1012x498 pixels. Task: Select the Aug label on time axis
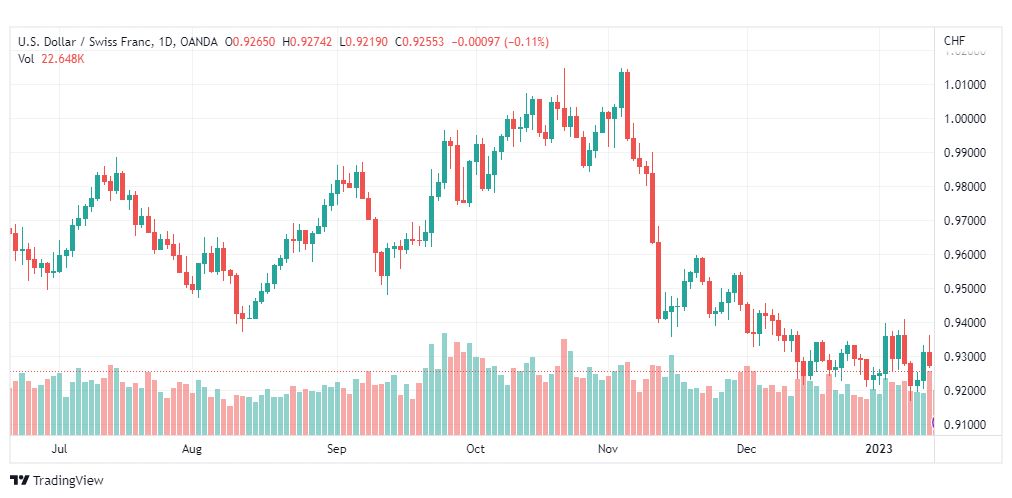(x=192, y=449)
